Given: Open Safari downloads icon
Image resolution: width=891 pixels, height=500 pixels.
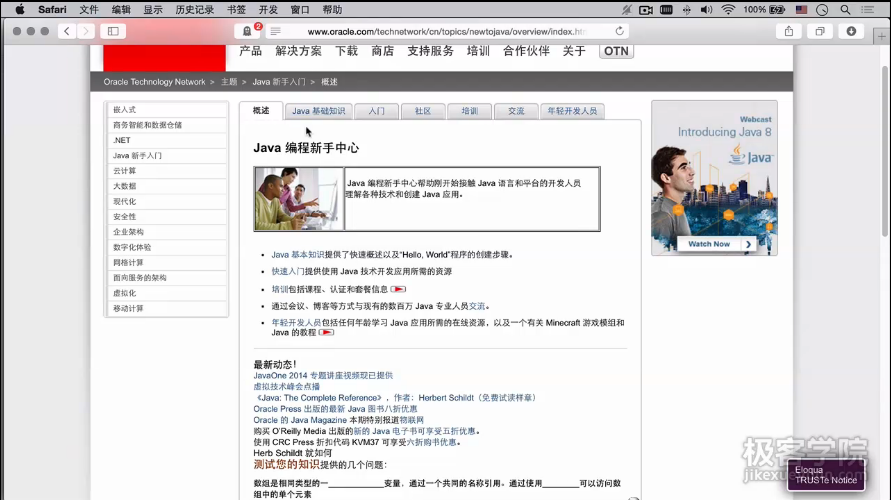Looking at the screenshot, I should 851,31.
